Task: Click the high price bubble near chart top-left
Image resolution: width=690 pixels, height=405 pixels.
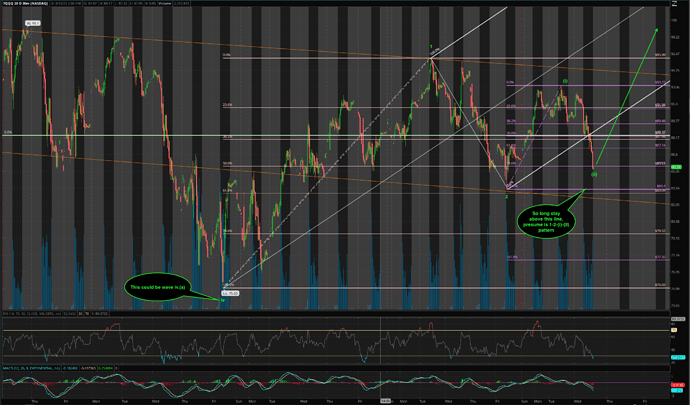Action: pyautogui.click(x=33, y=23)
